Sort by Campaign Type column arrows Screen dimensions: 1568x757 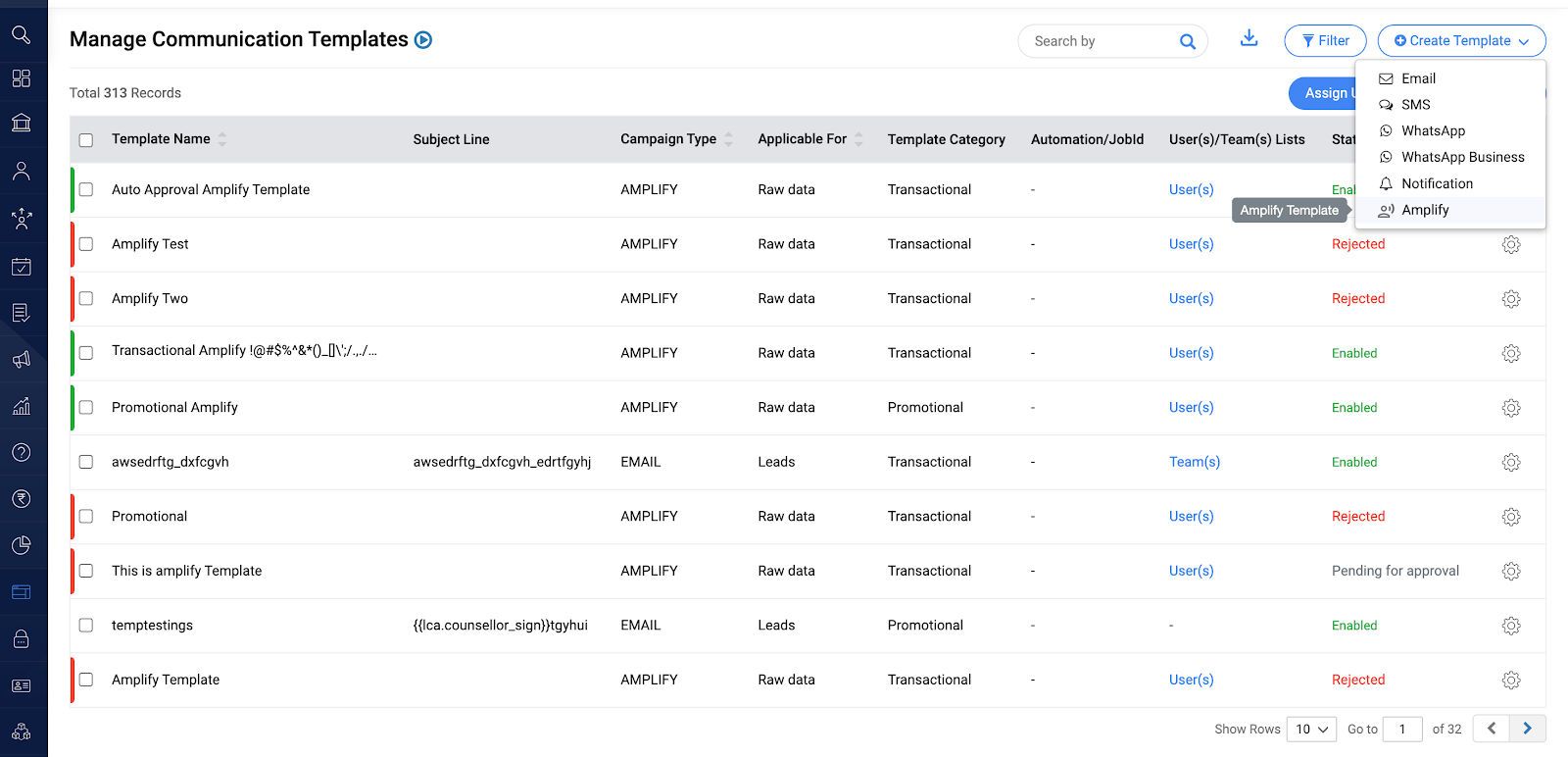728,139
